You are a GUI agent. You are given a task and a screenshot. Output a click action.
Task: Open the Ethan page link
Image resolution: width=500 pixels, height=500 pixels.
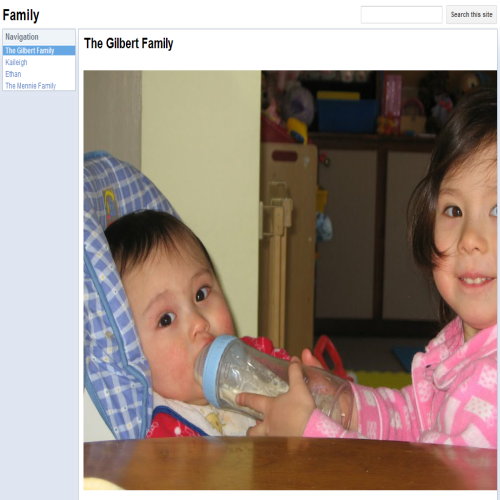13,74
